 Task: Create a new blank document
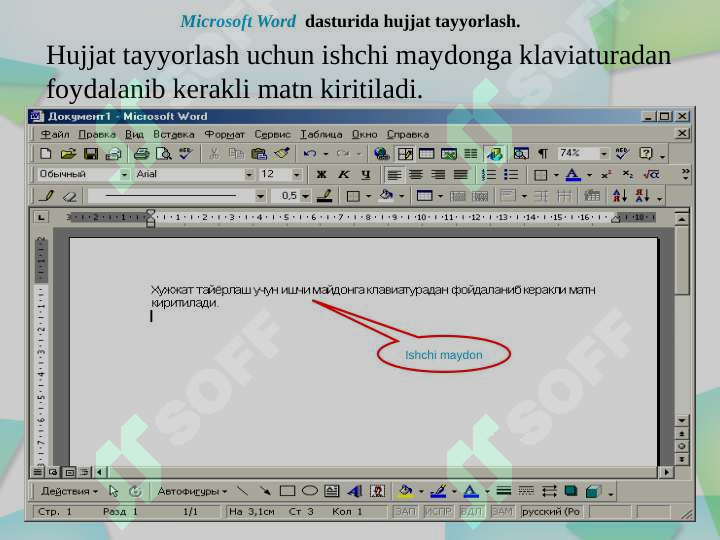(45, 153)
